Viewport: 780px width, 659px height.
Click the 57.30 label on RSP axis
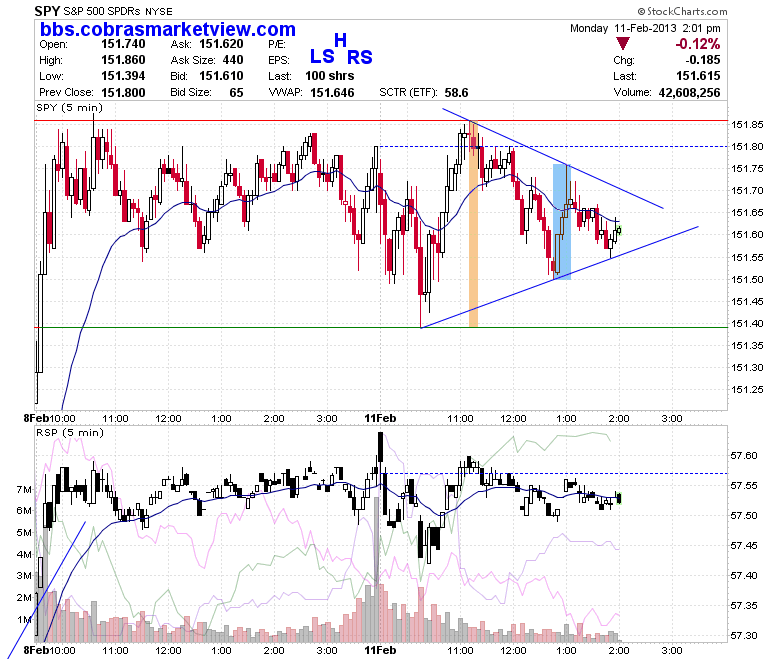[744, 636]
